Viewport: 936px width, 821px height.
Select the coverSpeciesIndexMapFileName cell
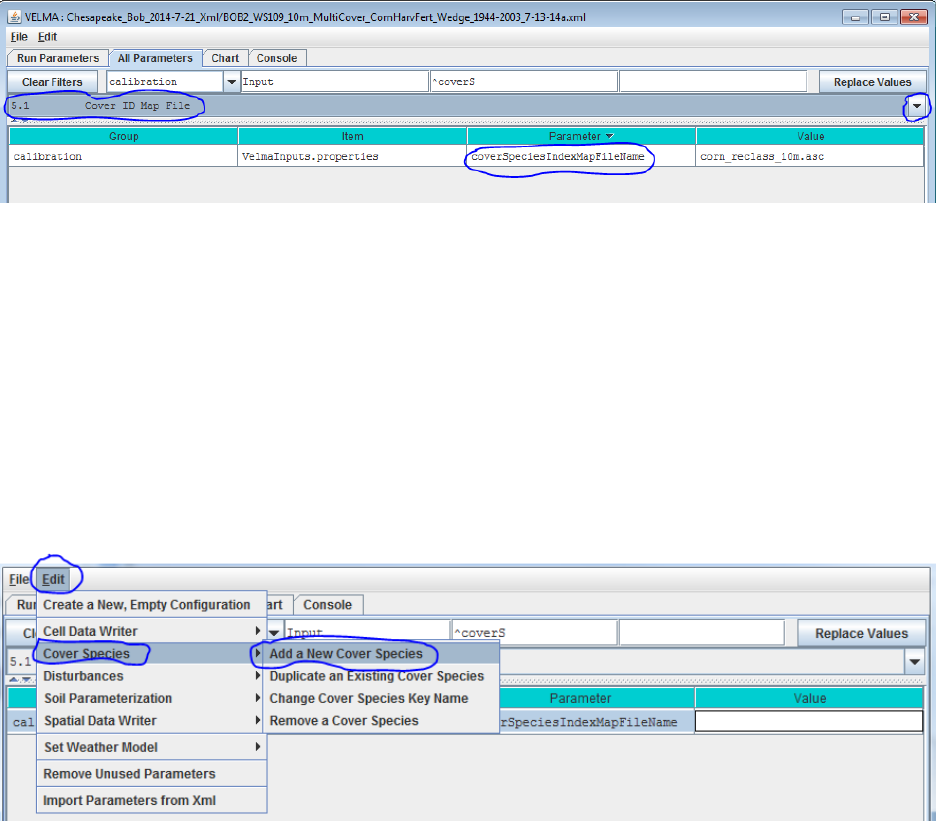coord(581,156)
